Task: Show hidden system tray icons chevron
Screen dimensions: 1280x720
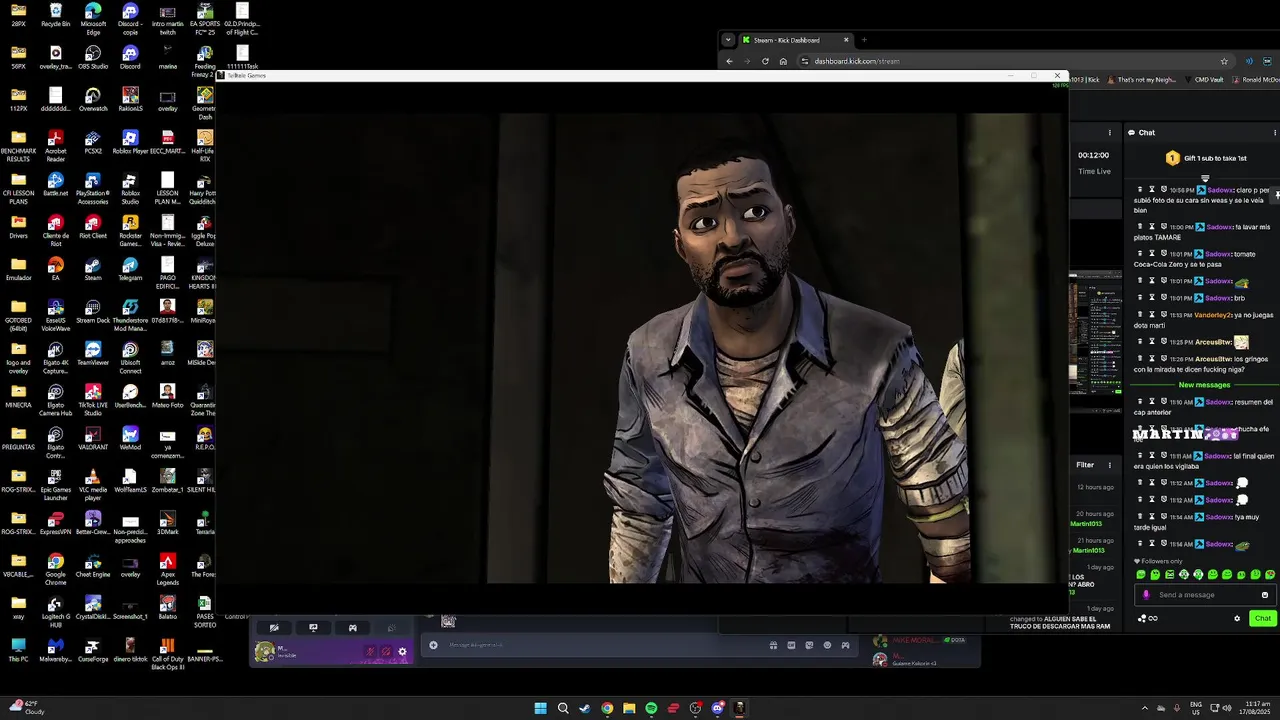Action: point(1145,708)
